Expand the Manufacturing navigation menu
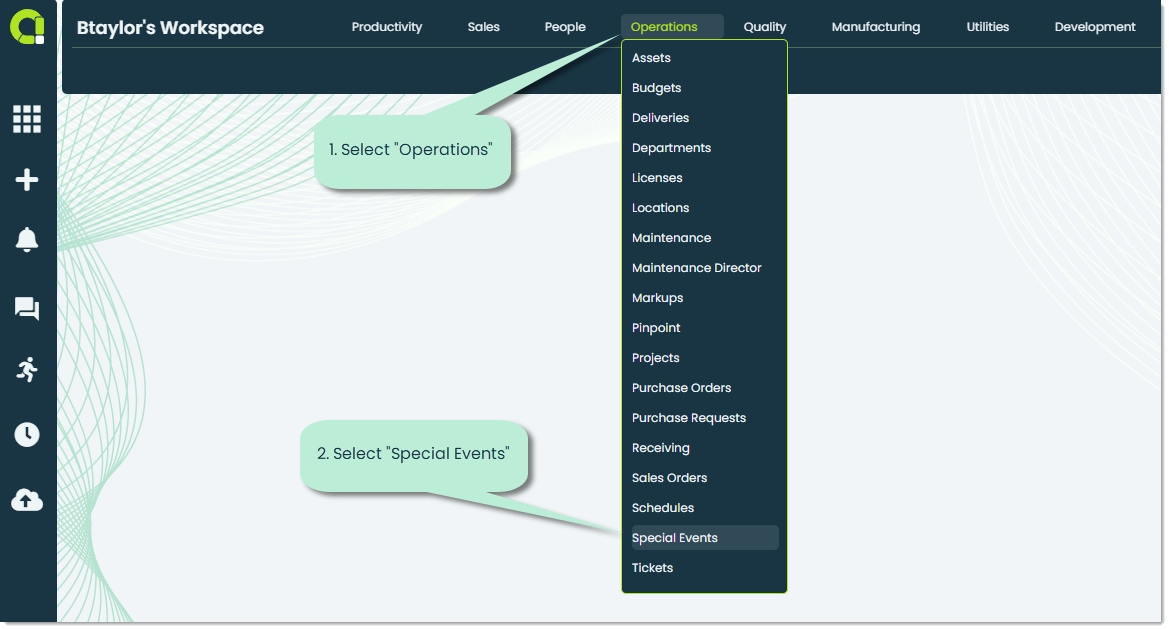Screen dimensions: 1169x630 [x=875, y=27]
